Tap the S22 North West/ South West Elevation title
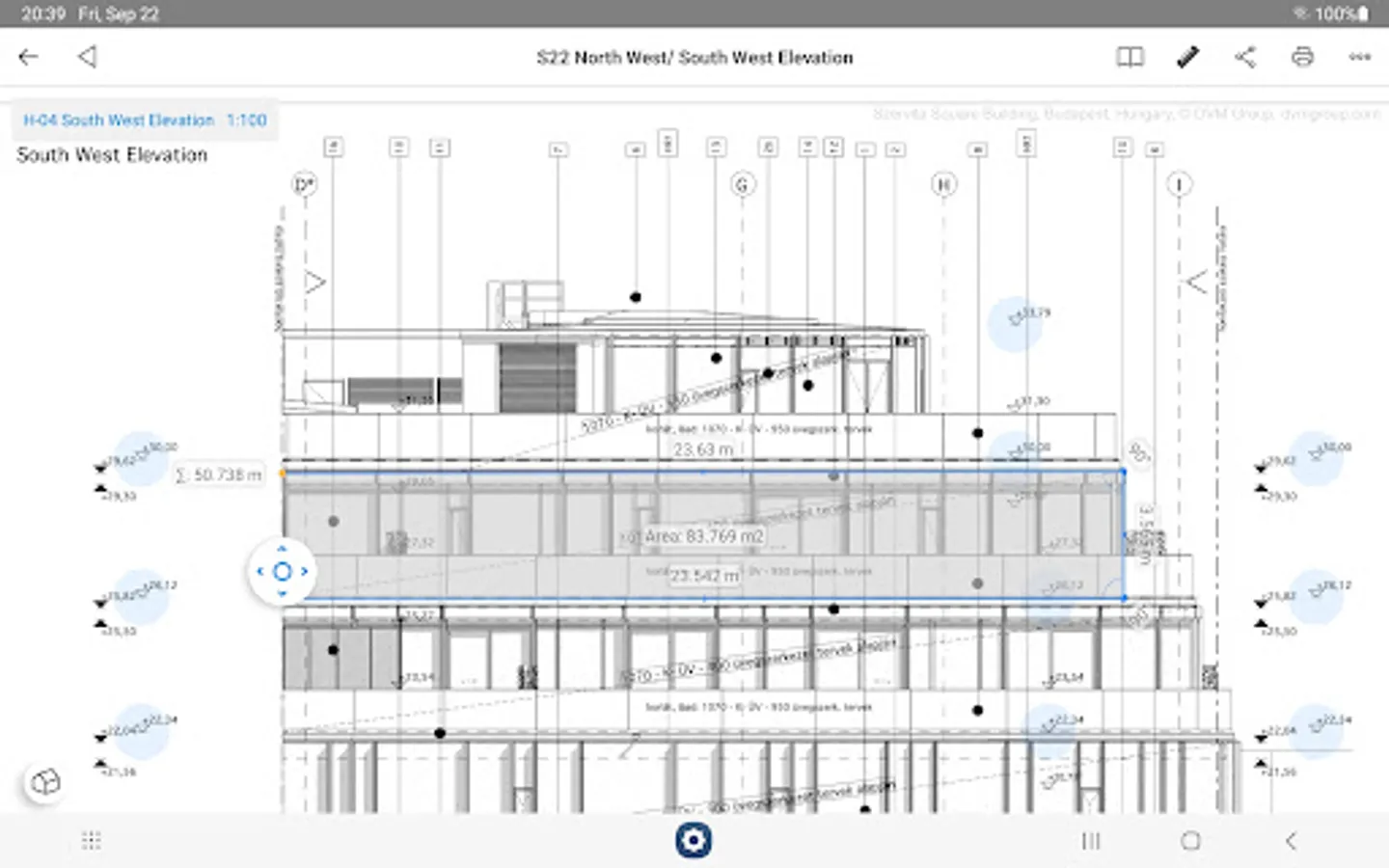Image resolution: width=1389 pixels, height=868 pixels. point(694,58)
